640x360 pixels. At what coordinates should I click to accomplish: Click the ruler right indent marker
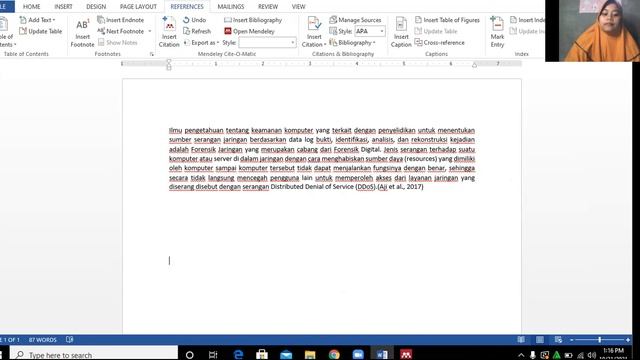(474, 64)
